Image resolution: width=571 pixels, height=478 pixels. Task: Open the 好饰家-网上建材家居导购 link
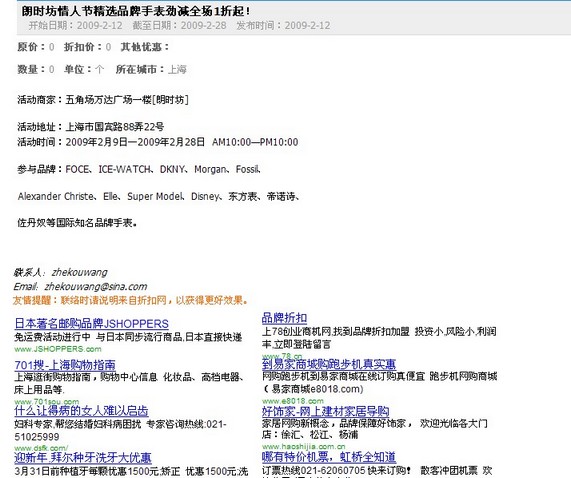coord(326,411)
